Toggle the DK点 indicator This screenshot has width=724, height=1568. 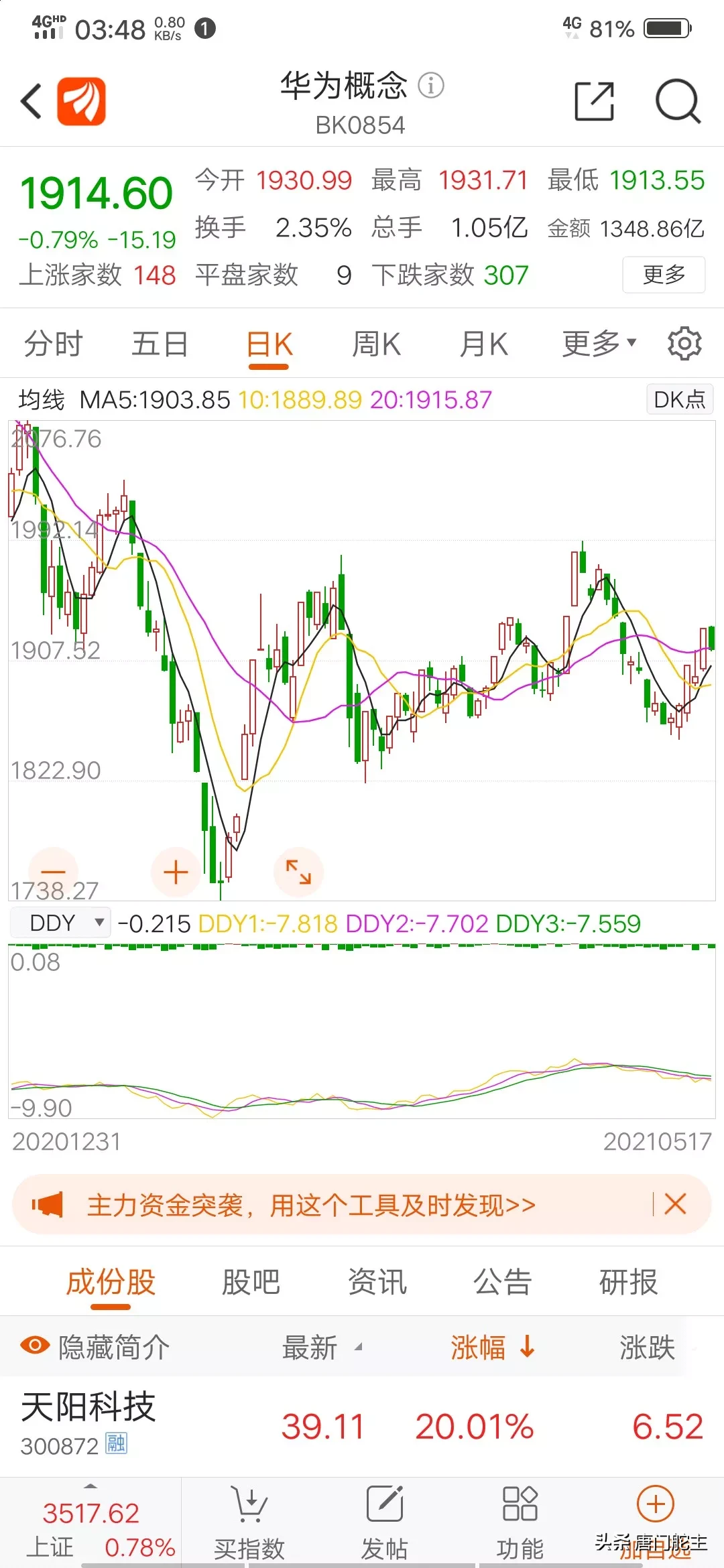coord(680,399)
